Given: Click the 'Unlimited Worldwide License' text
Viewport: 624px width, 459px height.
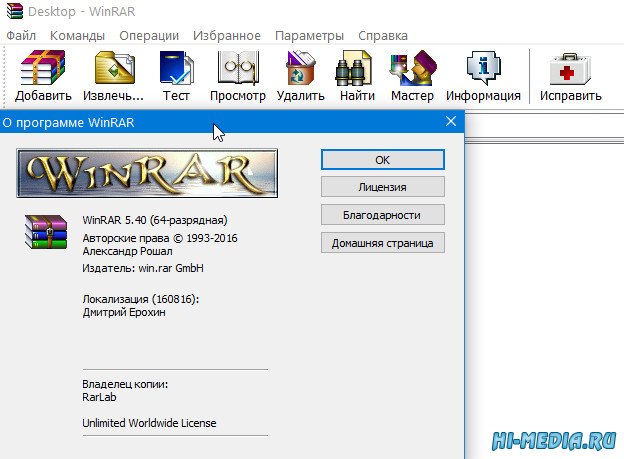Looking at the screenshot, I should [149, 423].
